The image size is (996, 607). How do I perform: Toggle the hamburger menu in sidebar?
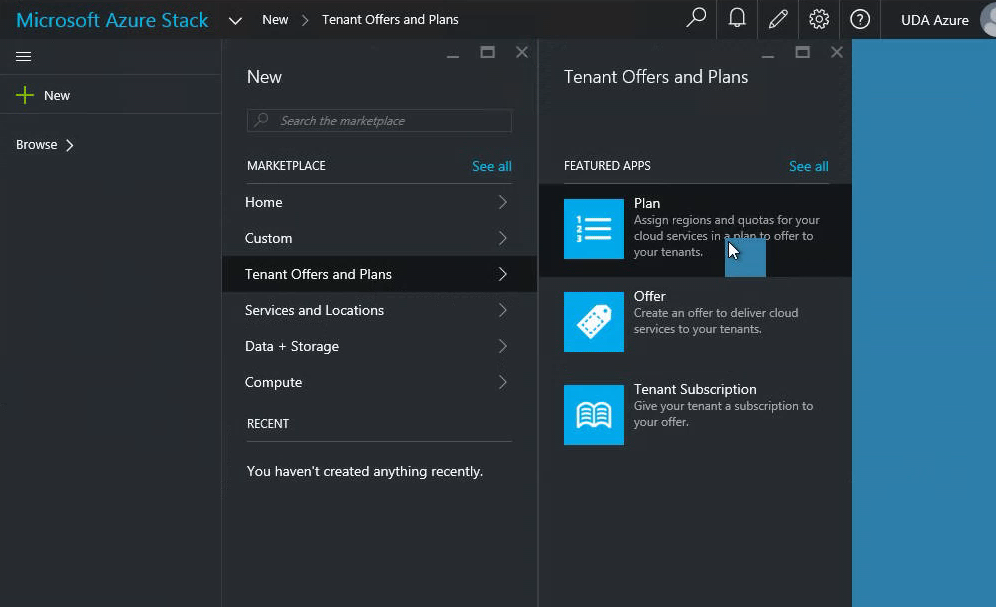pyautogui.click(x=24, y=57)
